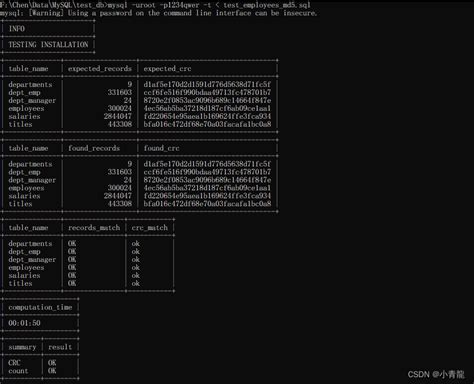Click hash starting ccf6fe51 under expected_crc
This screenshot has width=474, height=384.
coord(207,92)
